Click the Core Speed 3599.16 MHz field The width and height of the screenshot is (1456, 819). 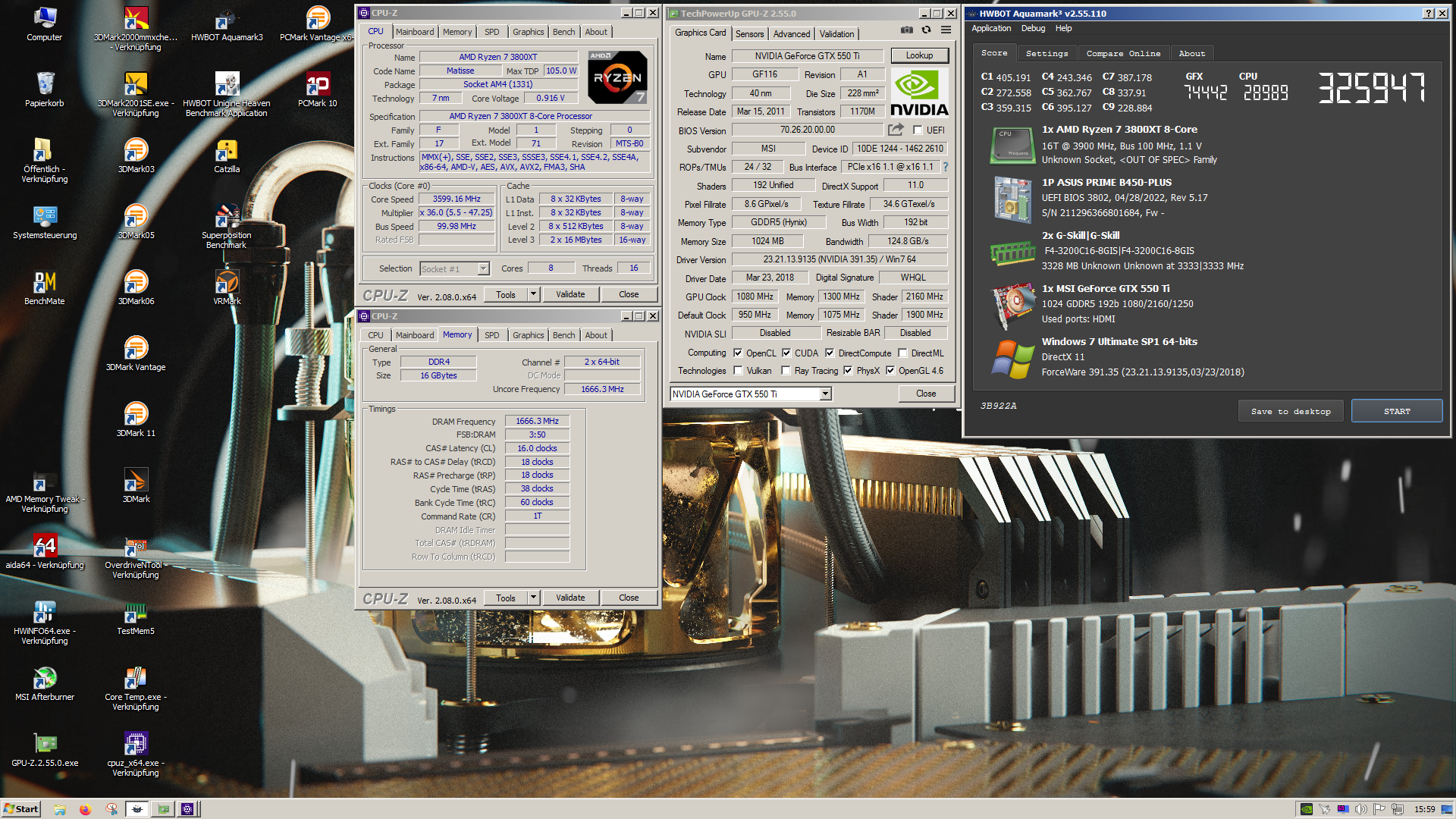pos(457,199)
